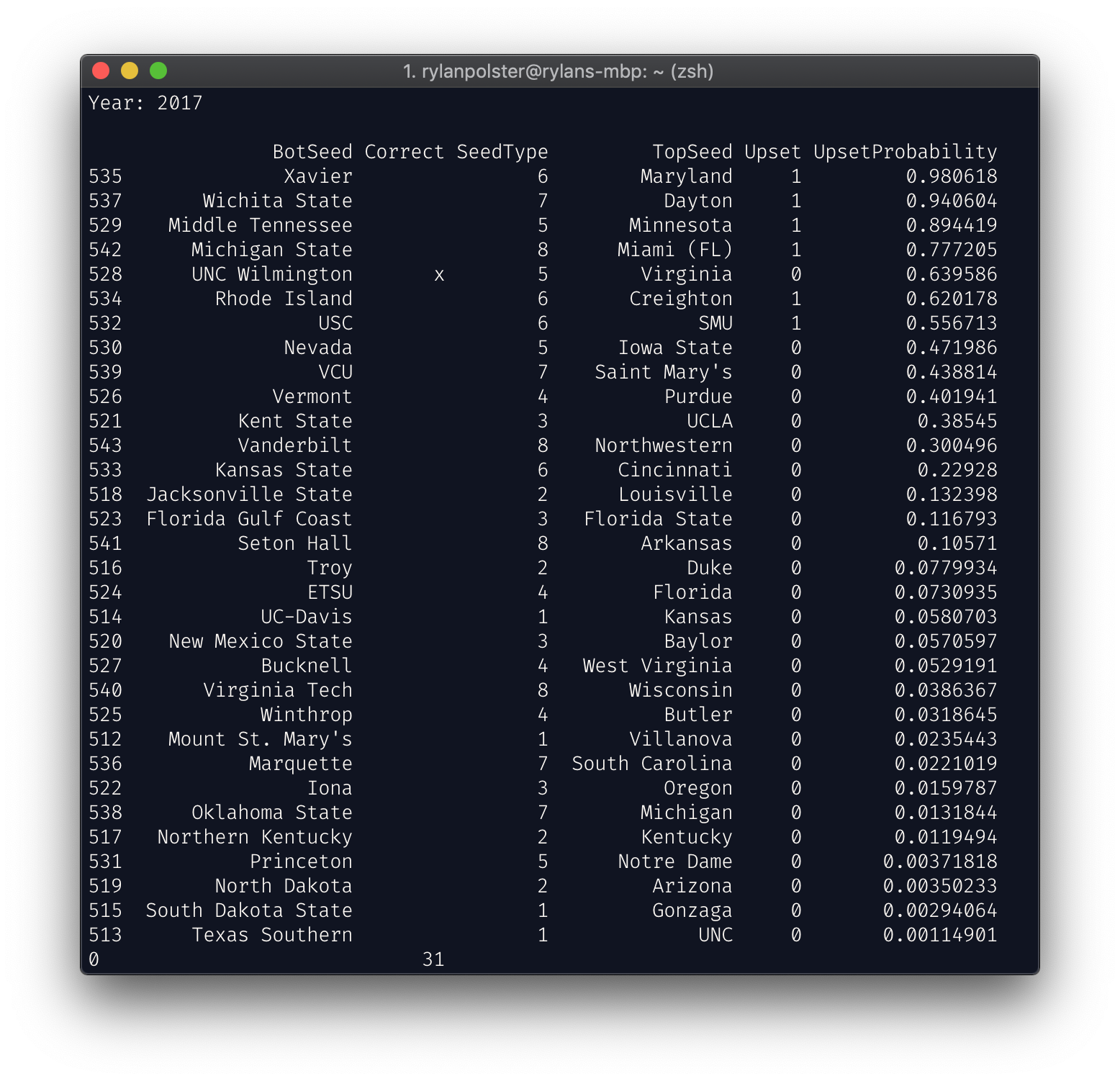Click Vermont team name
The width and height of the screenshot is (1120, 1081).
pyautogui.click(x=312, y=397)
